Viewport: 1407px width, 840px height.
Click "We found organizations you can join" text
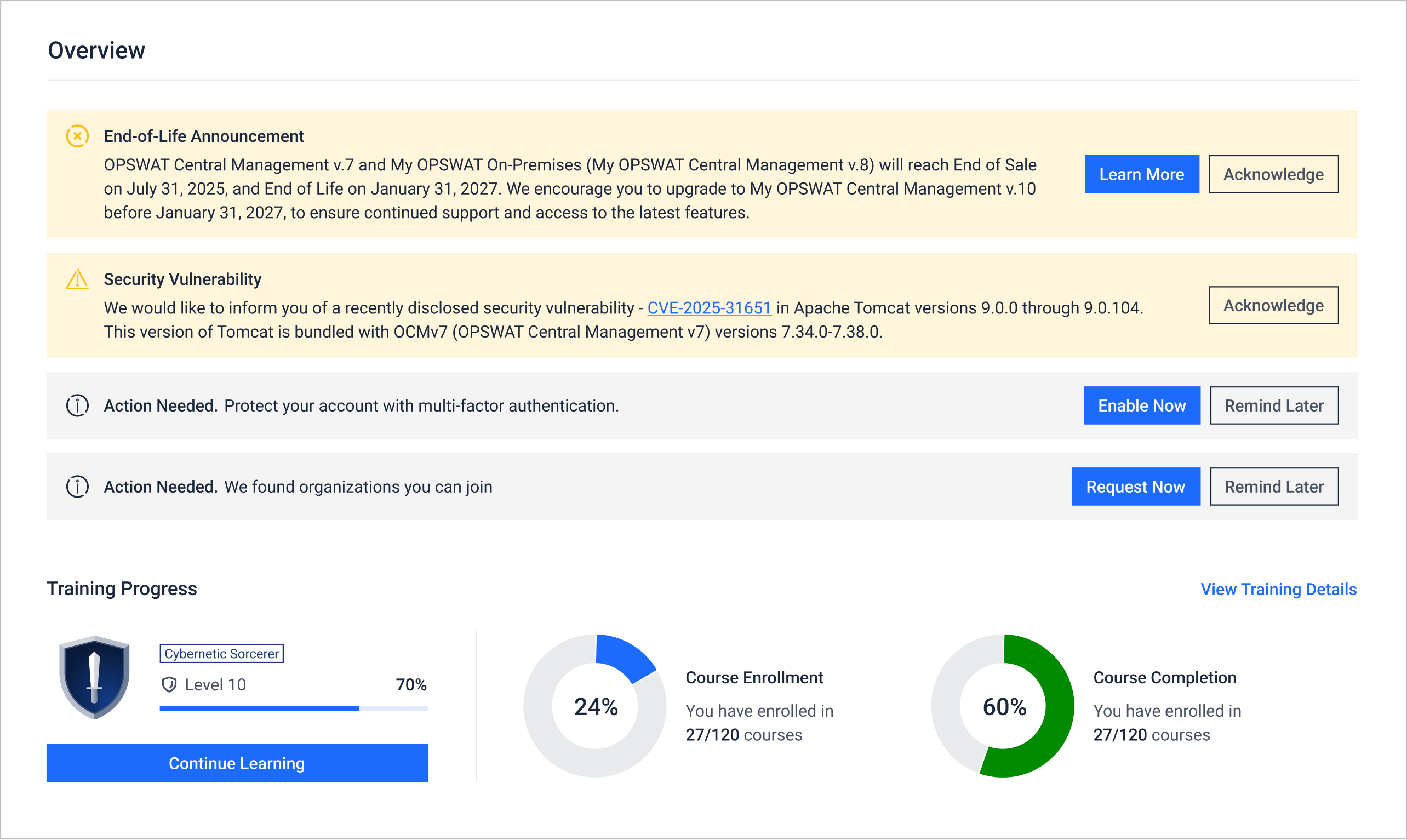point(358,487)
